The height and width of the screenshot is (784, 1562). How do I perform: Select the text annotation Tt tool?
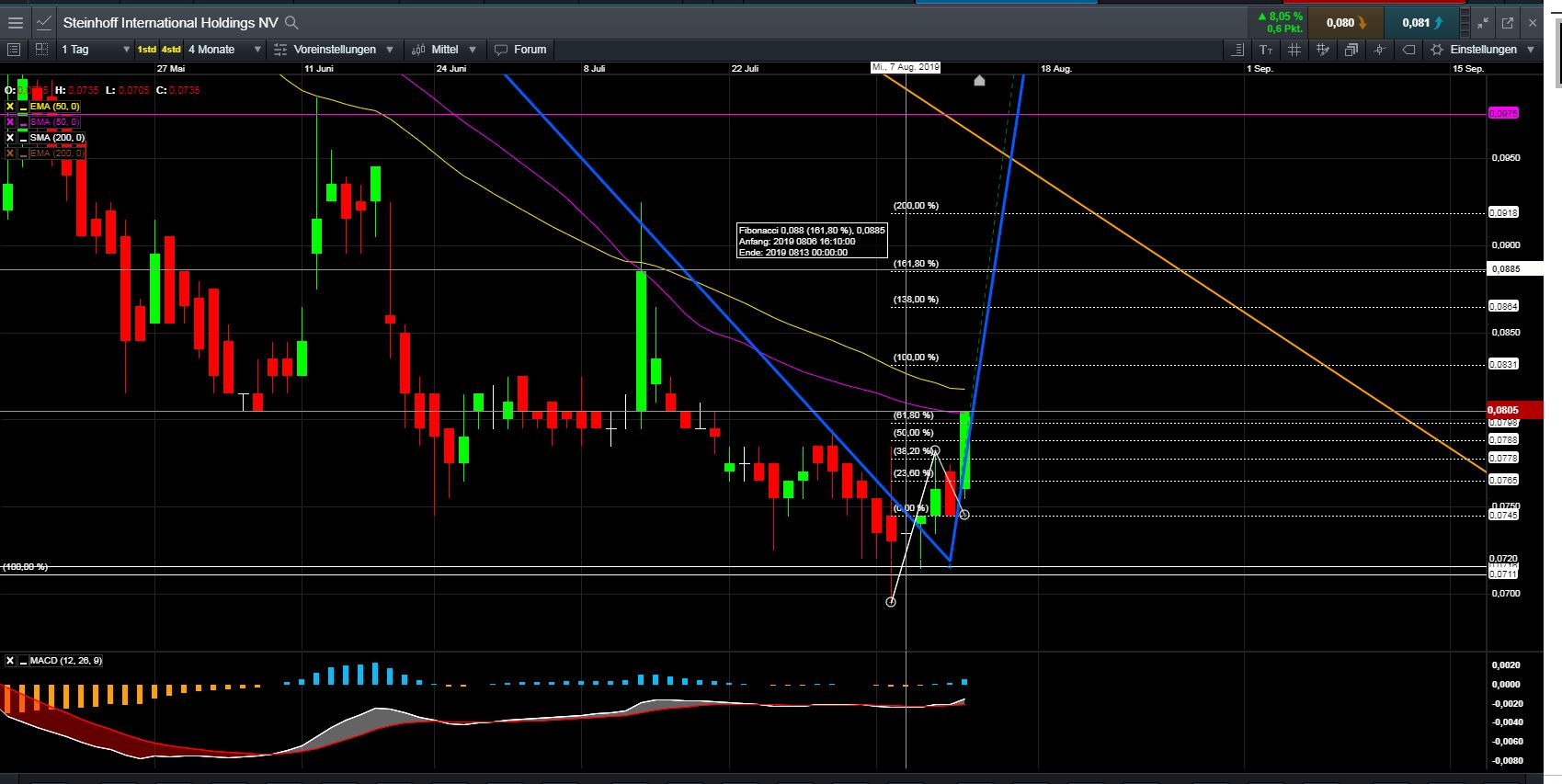[x=1266, y=50]
